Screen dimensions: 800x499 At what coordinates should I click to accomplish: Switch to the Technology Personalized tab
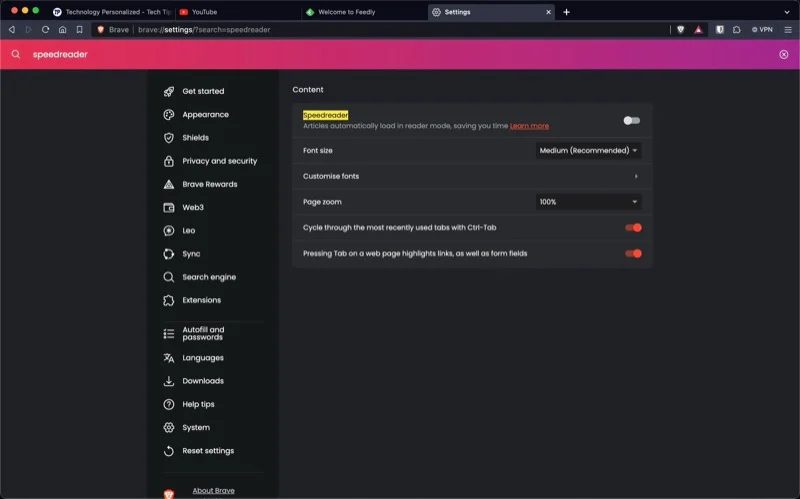coord(112,12)
